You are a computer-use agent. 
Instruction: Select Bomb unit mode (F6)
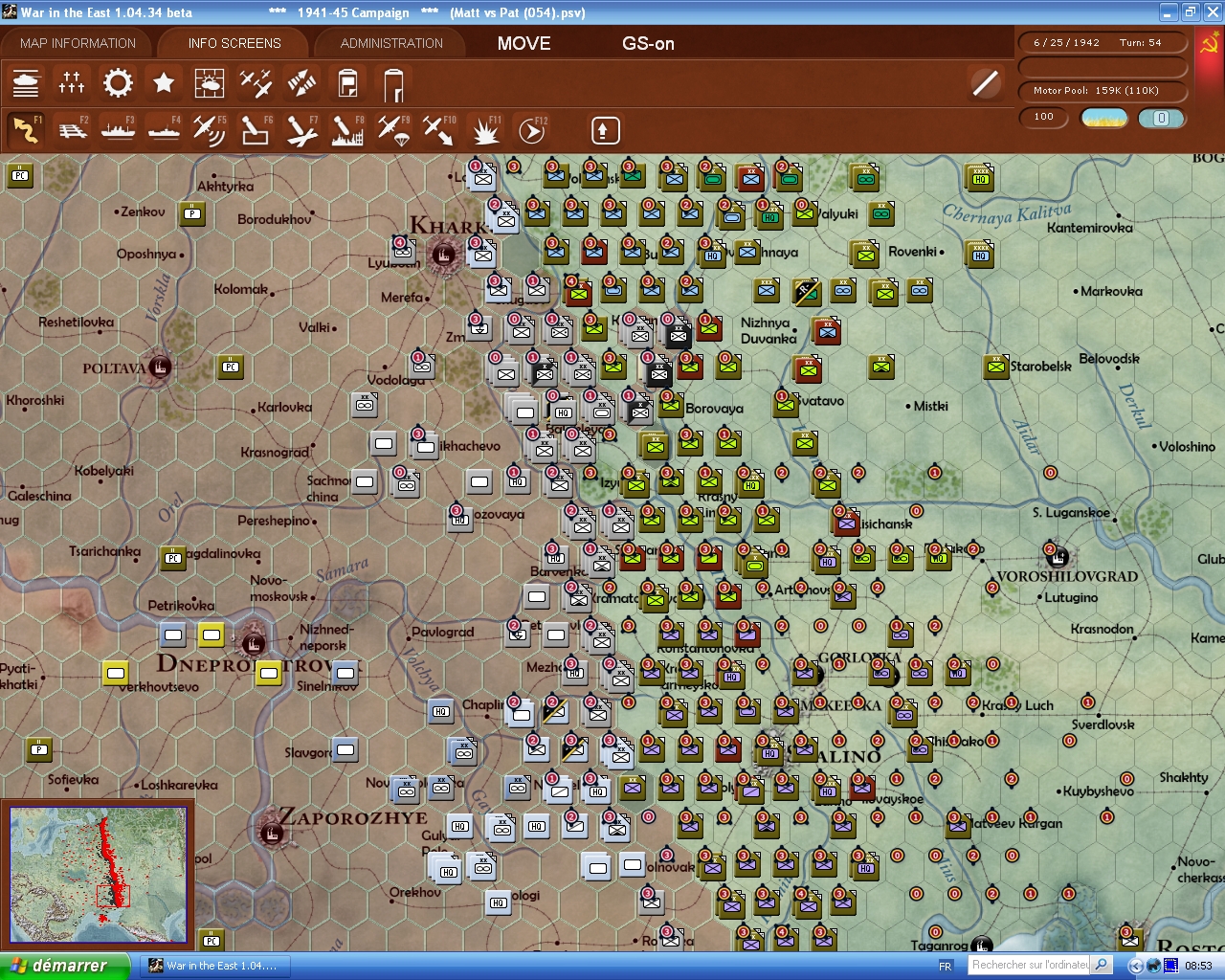256,130
